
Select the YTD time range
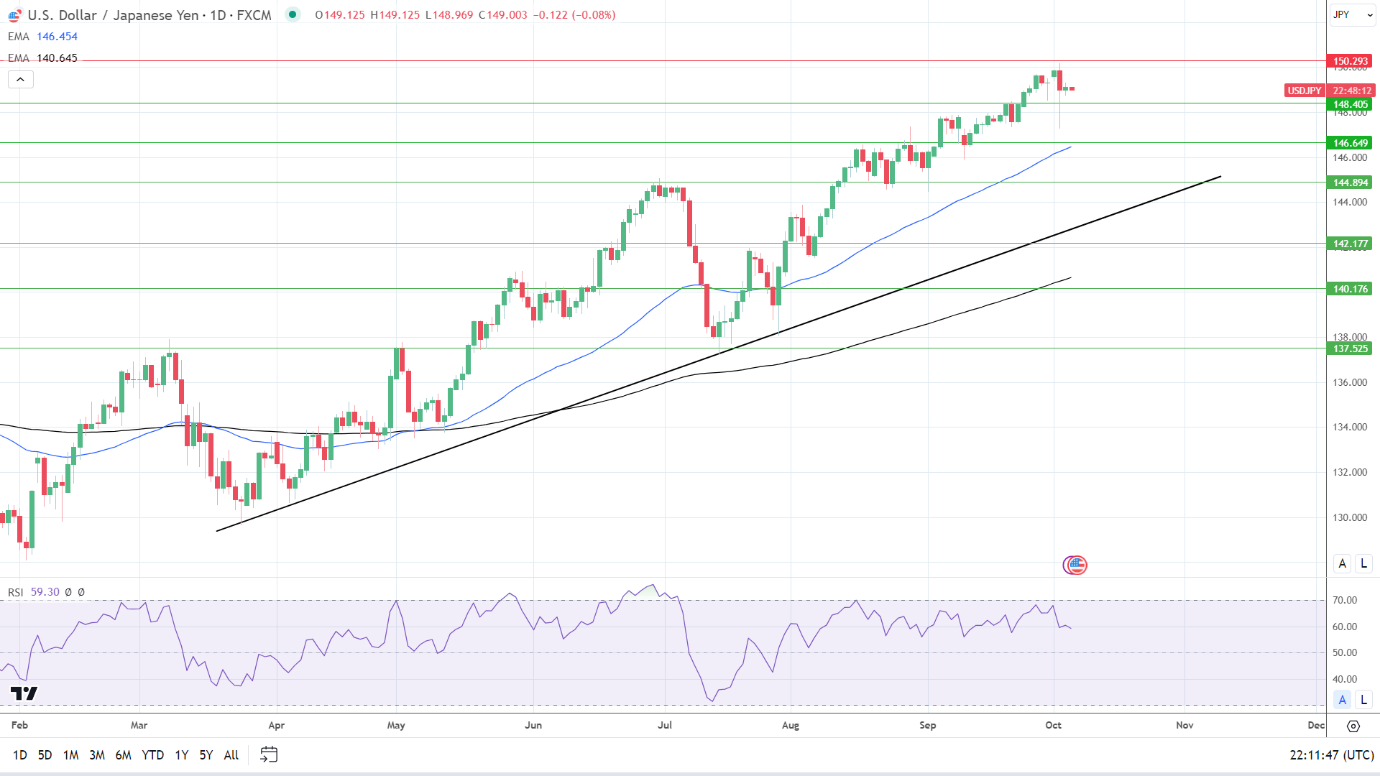153,755
